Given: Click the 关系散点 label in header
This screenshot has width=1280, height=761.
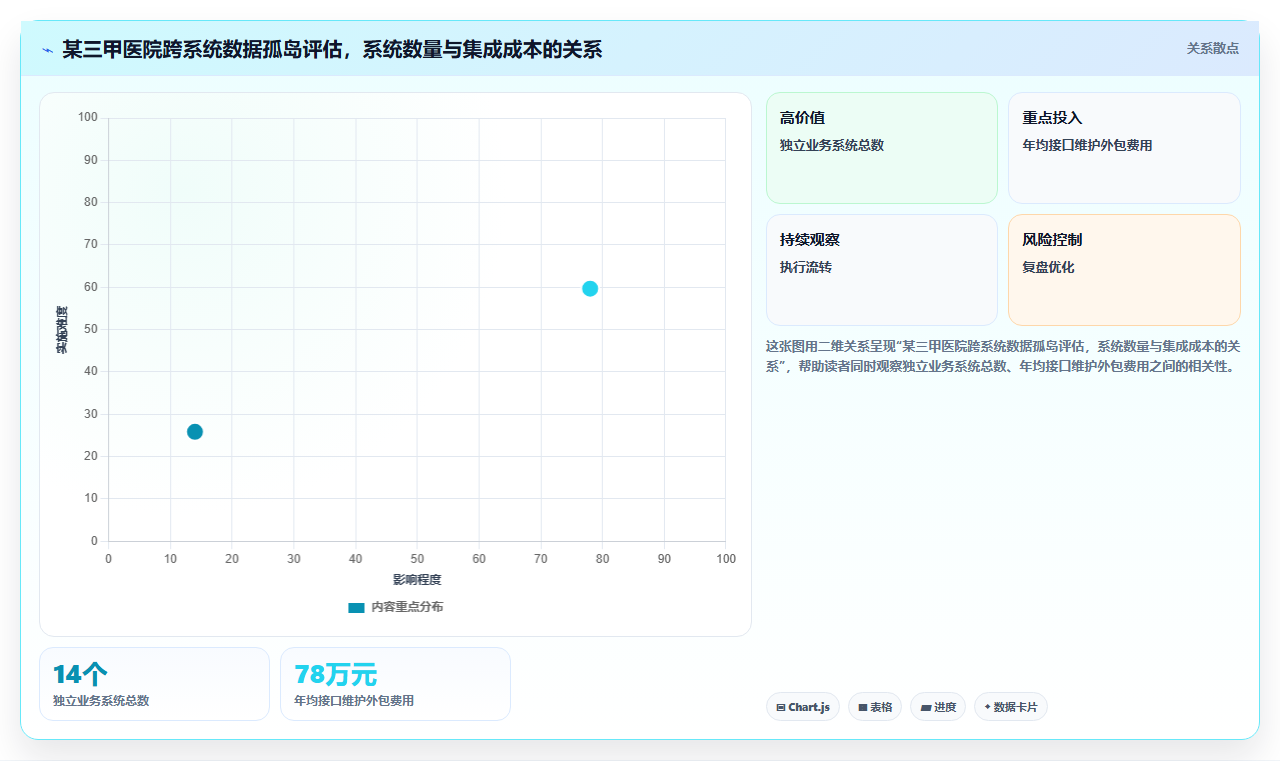Looking at the screenshot, I should [1212, 48].
